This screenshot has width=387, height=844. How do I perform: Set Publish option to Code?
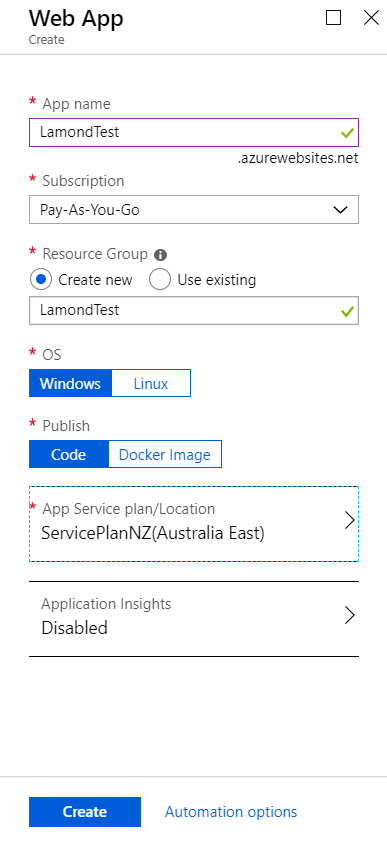tap(68, 455)
